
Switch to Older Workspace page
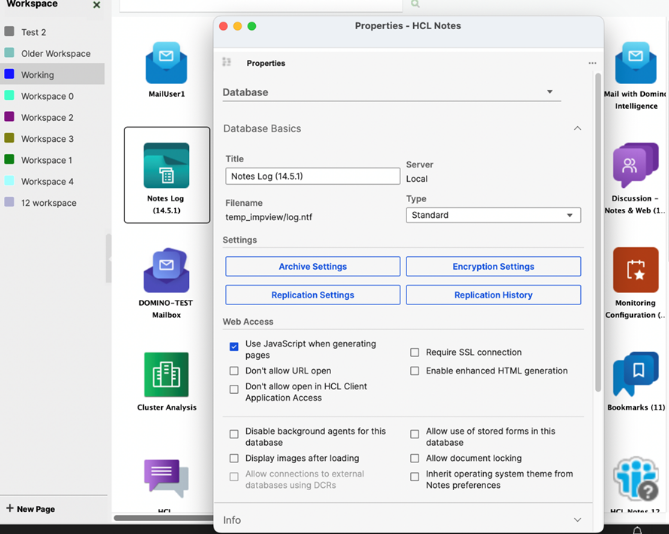click(52, 53)
